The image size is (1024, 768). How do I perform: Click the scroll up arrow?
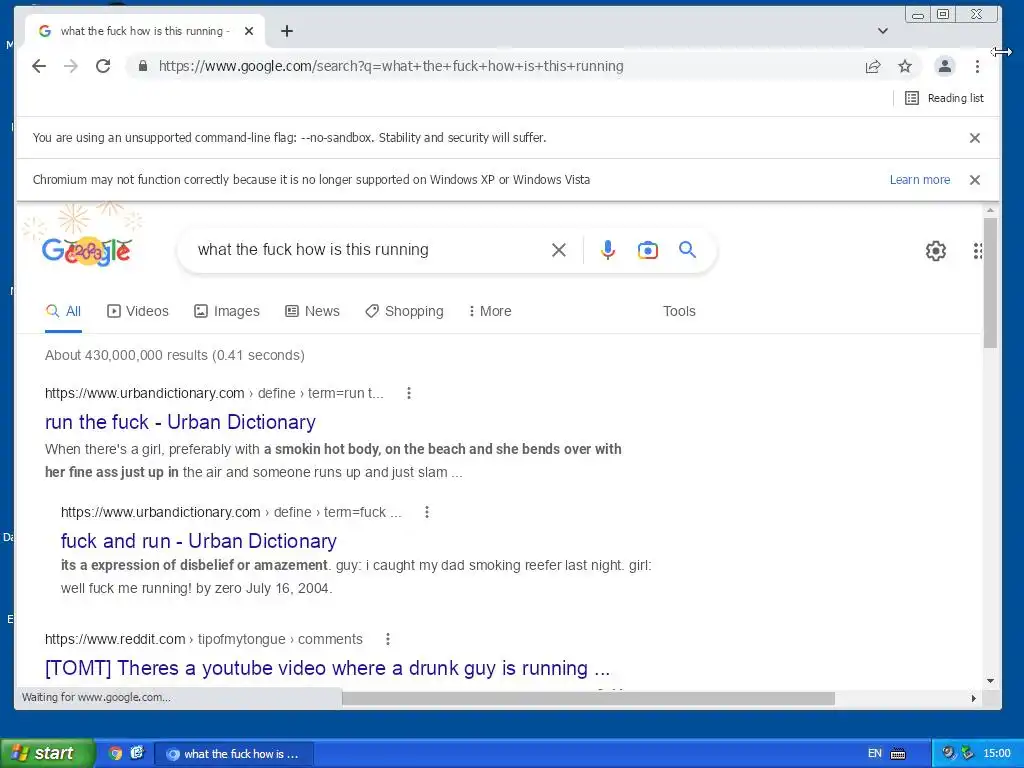pos(990,210)
